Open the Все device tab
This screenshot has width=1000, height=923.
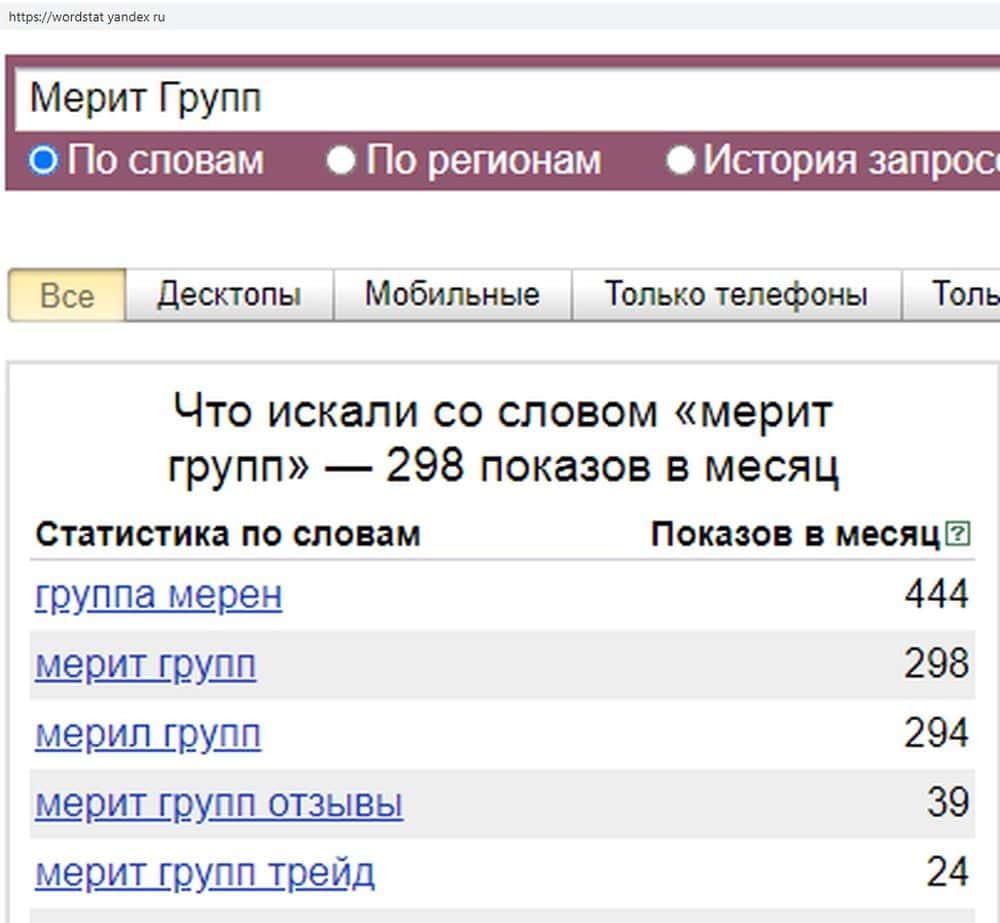click(67, 296)
